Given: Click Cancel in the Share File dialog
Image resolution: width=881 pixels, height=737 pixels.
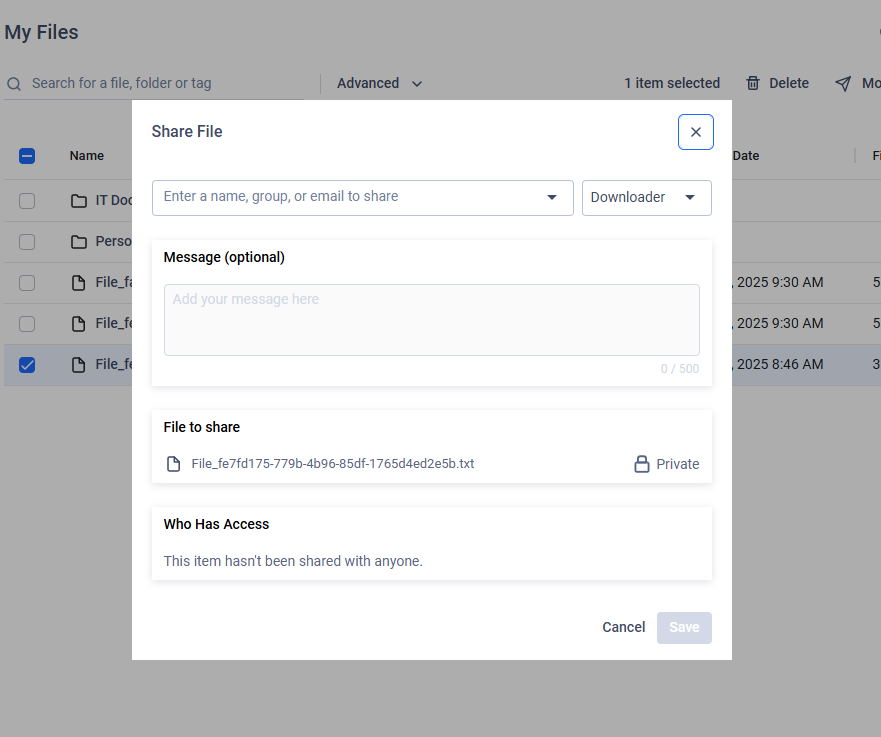Looking at the screenshot, I should click(623, 627).
